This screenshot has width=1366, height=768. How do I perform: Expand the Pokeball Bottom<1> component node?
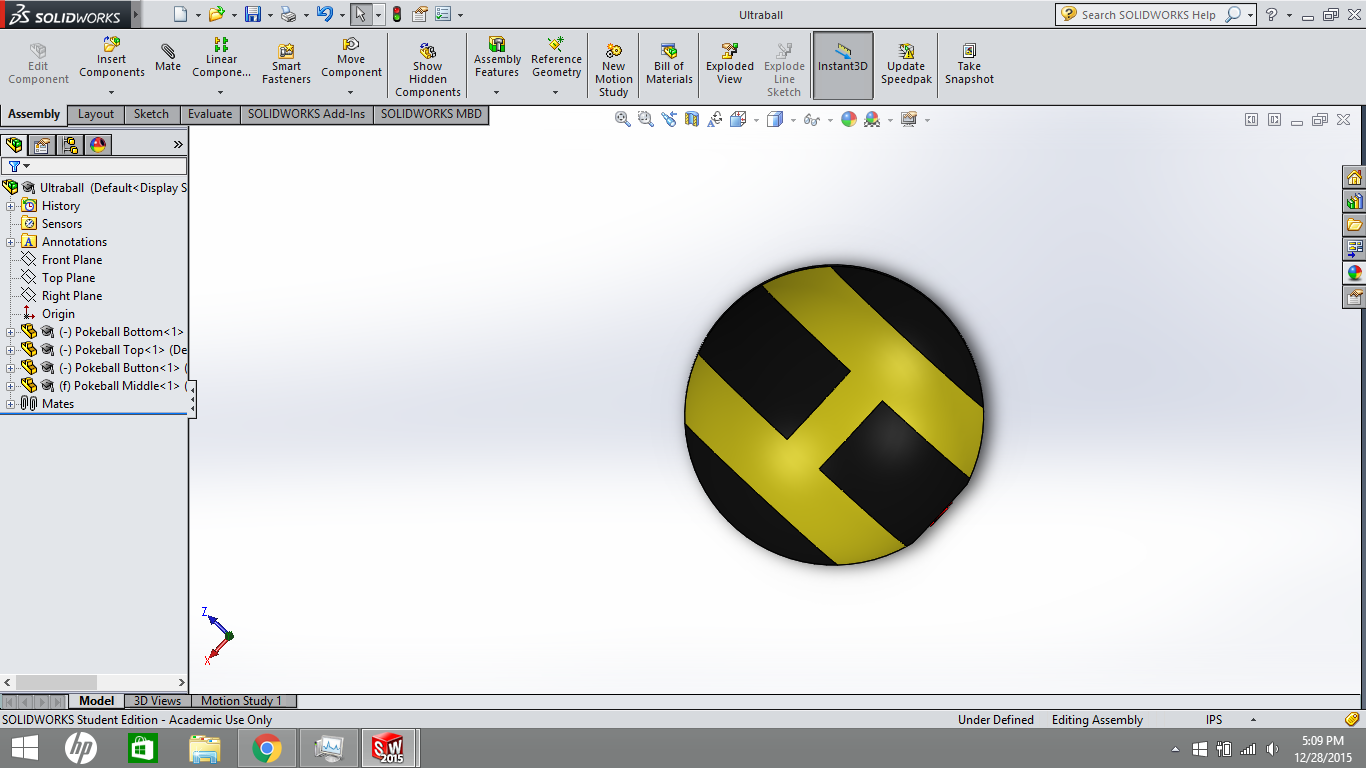point(10,332)
